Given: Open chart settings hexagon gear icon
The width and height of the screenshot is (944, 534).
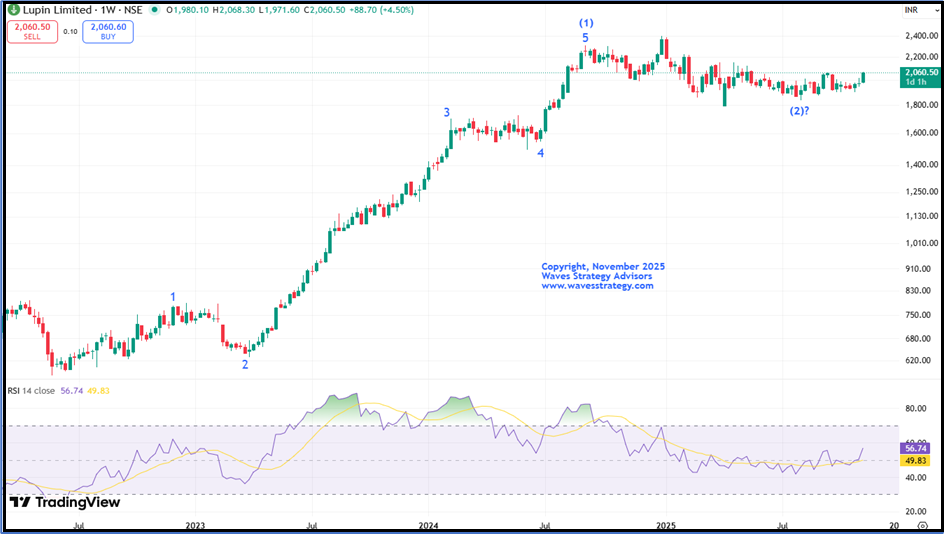Looking at the screenshot, I should [923, 525].
